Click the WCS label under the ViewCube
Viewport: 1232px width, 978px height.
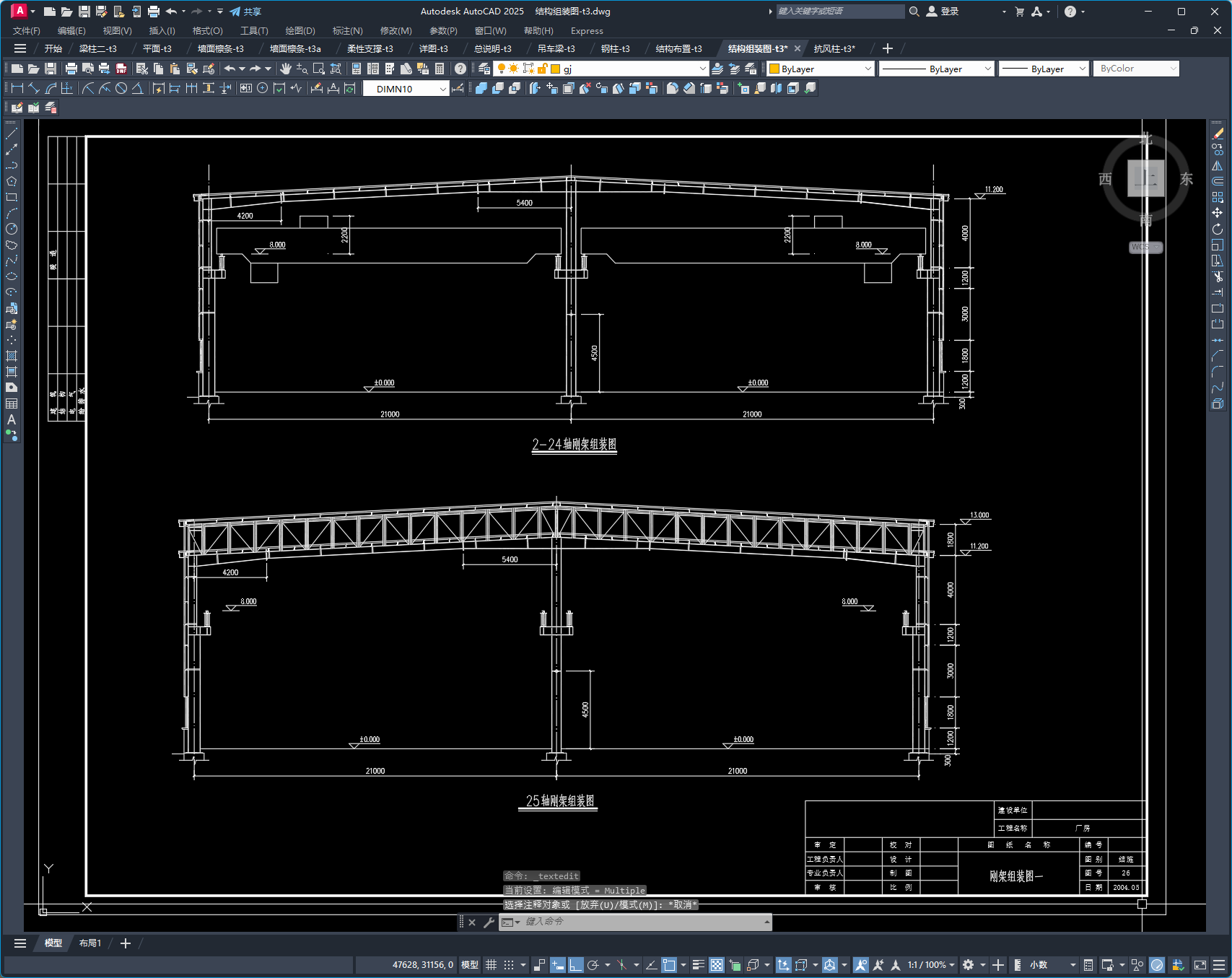(x=1145, y=247)
